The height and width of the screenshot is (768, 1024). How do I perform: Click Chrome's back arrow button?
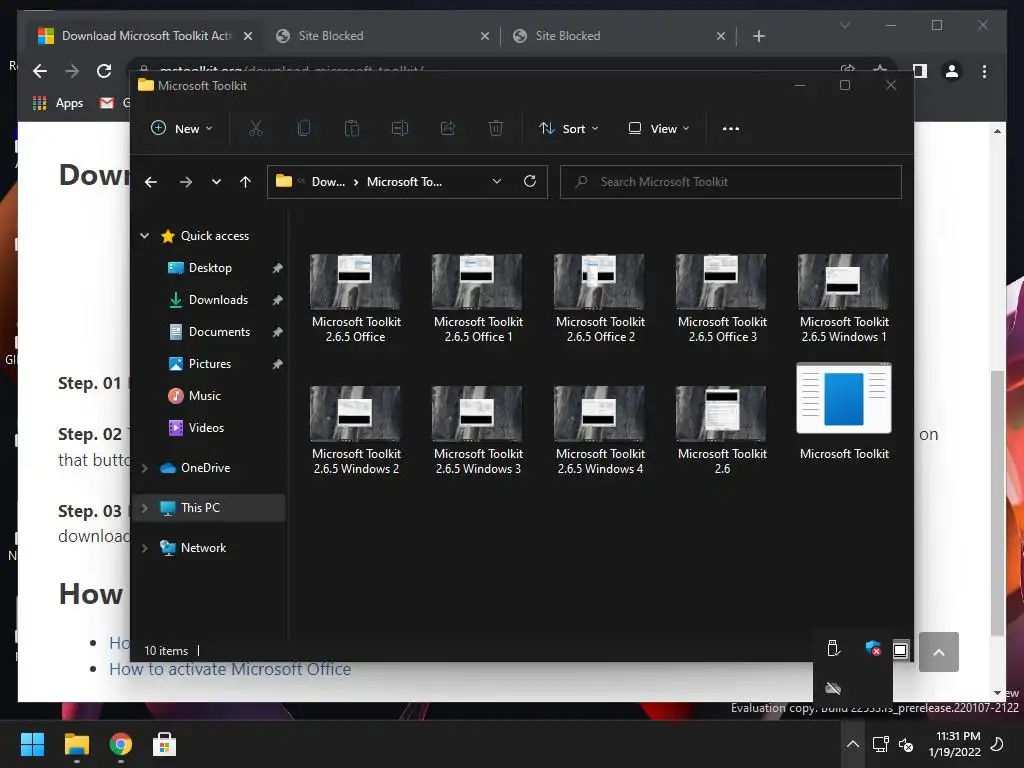[40, 71]
